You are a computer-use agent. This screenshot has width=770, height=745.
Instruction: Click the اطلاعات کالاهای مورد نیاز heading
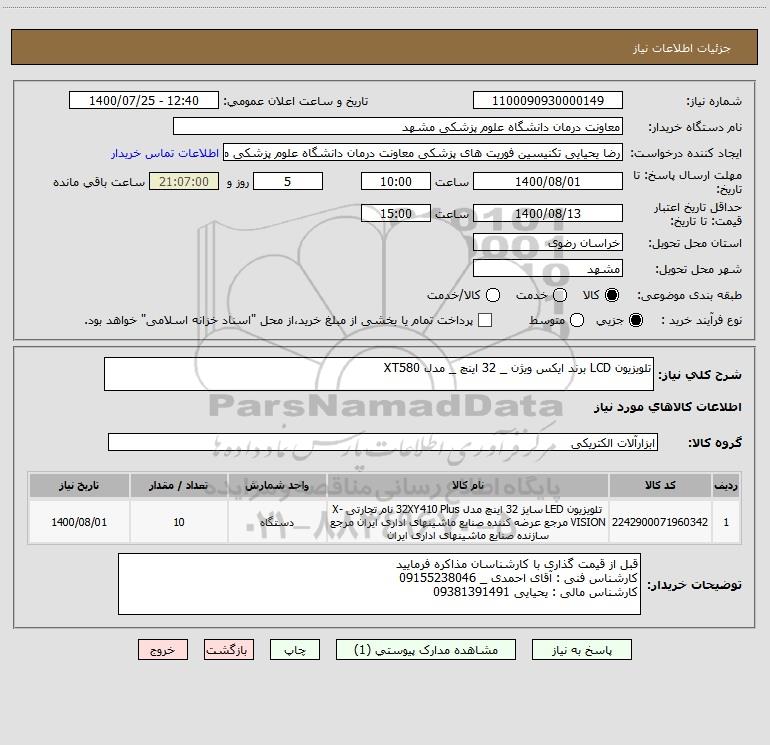click(667, 407)
